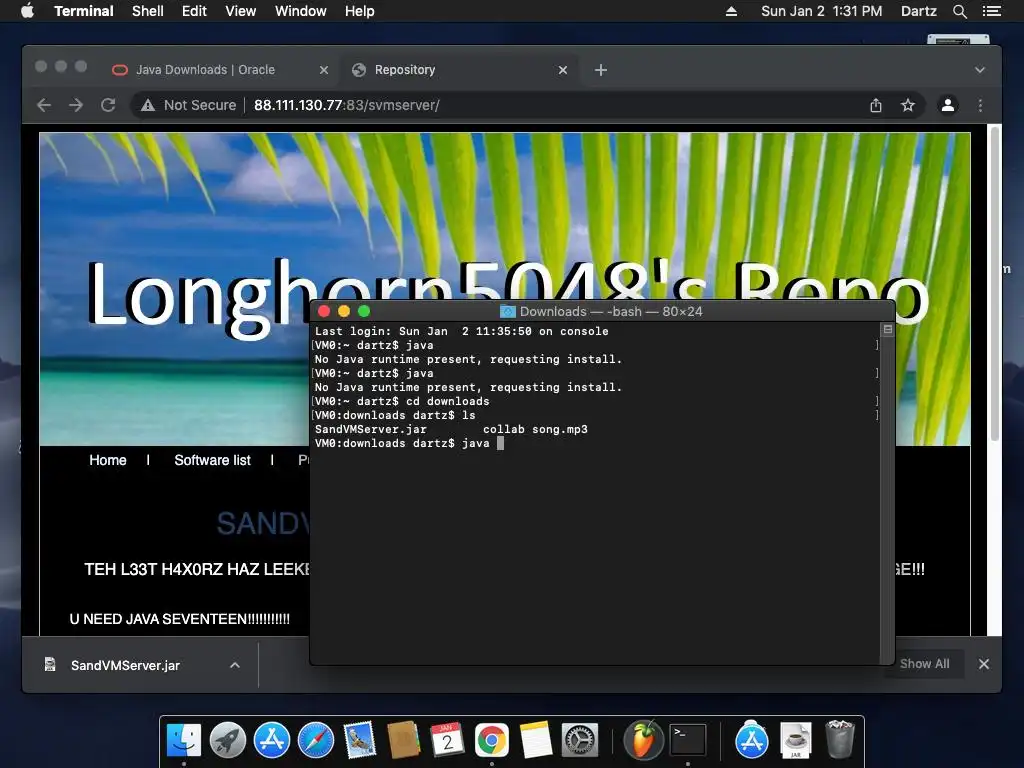The width and height of the screenshot is (1024, 768).
Task: Open the Notes app in Dock
Action: click(536, 740)
